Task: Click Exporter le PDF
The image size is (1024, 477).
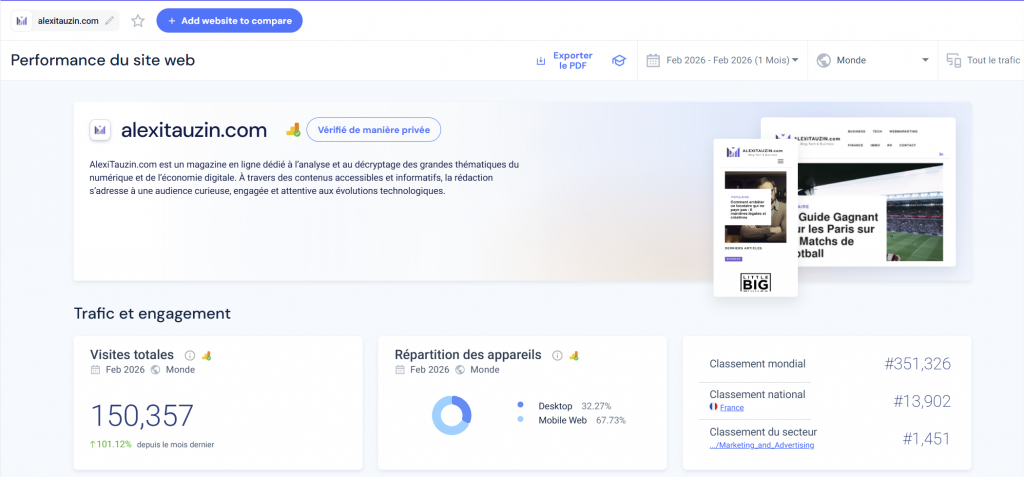Action: point(573,61)
